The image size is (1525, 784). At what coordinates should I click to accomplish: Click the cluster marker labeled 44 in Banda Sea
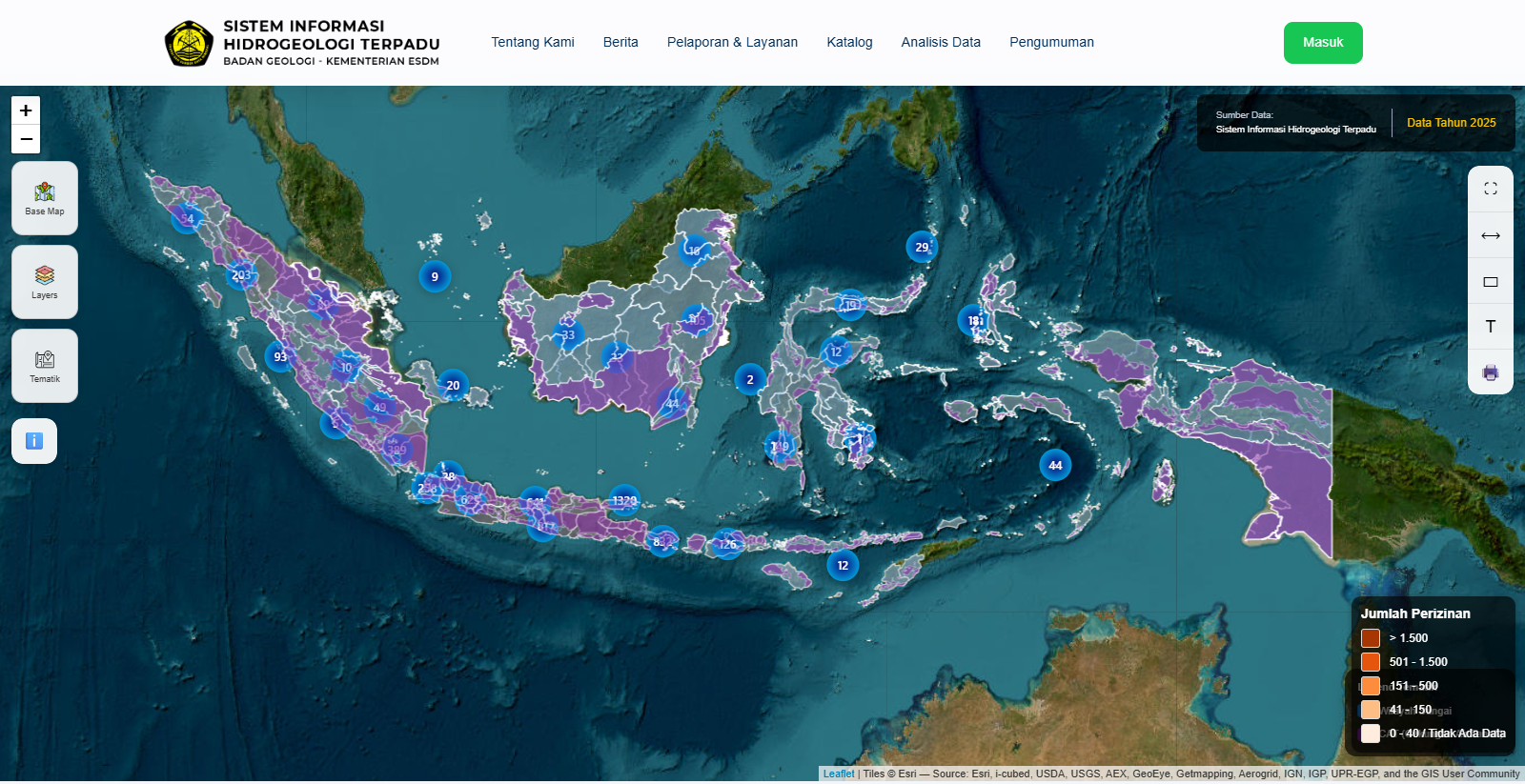[x=1055, y=465]
